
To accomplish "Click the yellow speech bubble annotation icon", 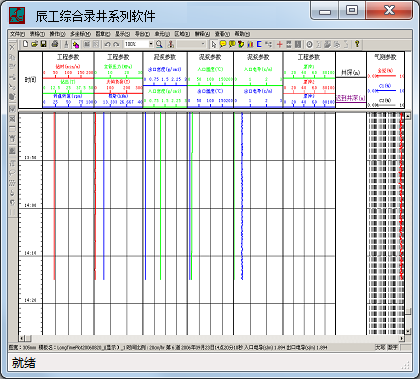I will pos(223,44).
